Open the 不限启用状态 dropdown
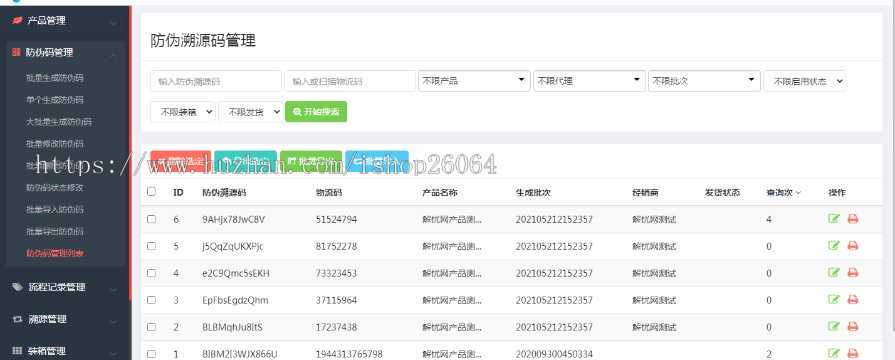Viewport: 895px width, 360px height. tap(805, 81)
